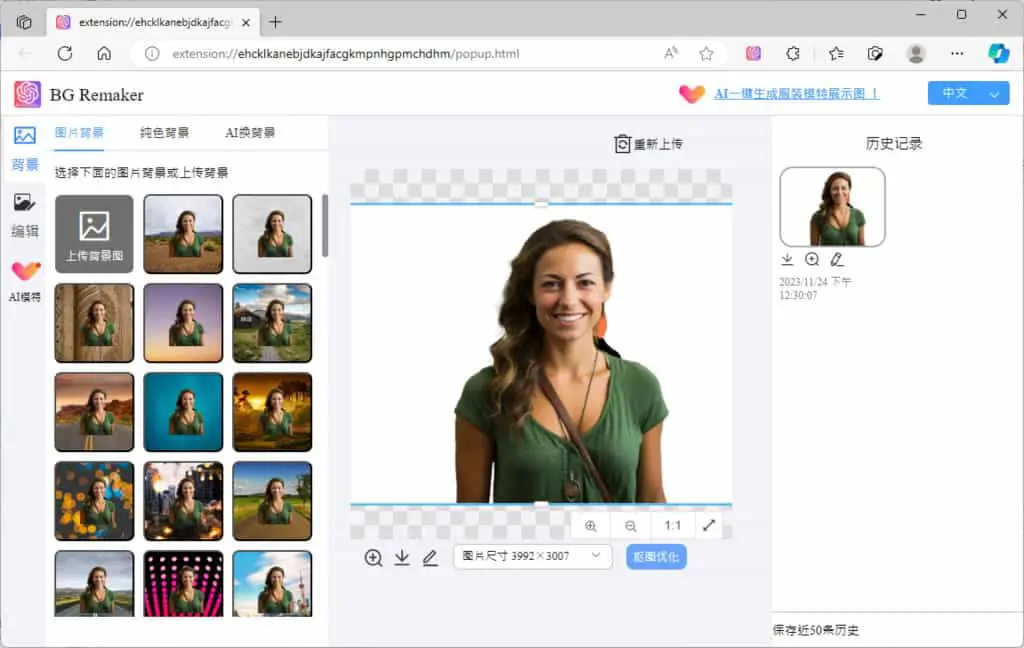Download the history record image
Viewport: 1024px width, 648px height.
coord(787,259)
